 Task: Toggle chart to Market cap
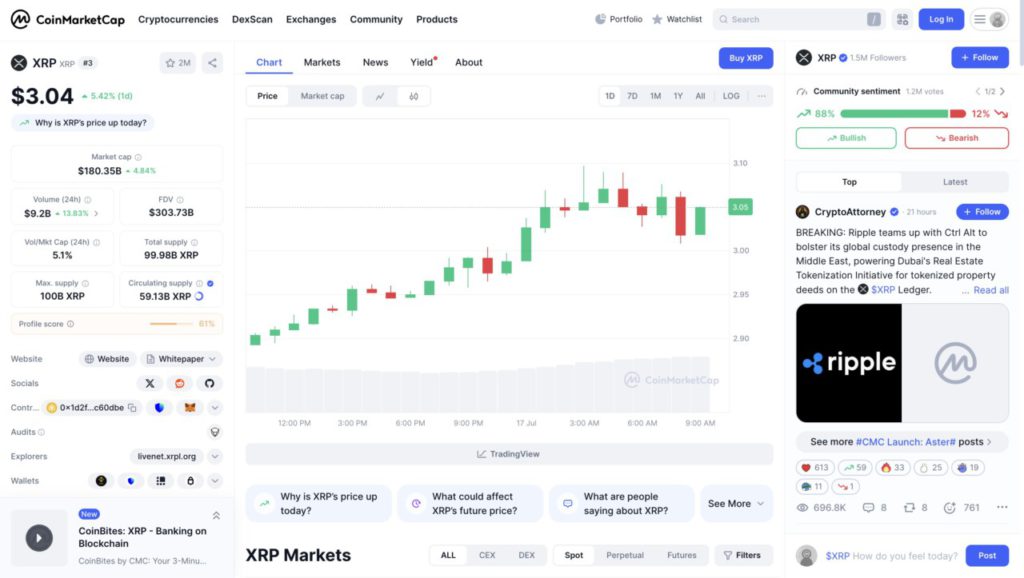pyautogui.click(x=322, y=96)
